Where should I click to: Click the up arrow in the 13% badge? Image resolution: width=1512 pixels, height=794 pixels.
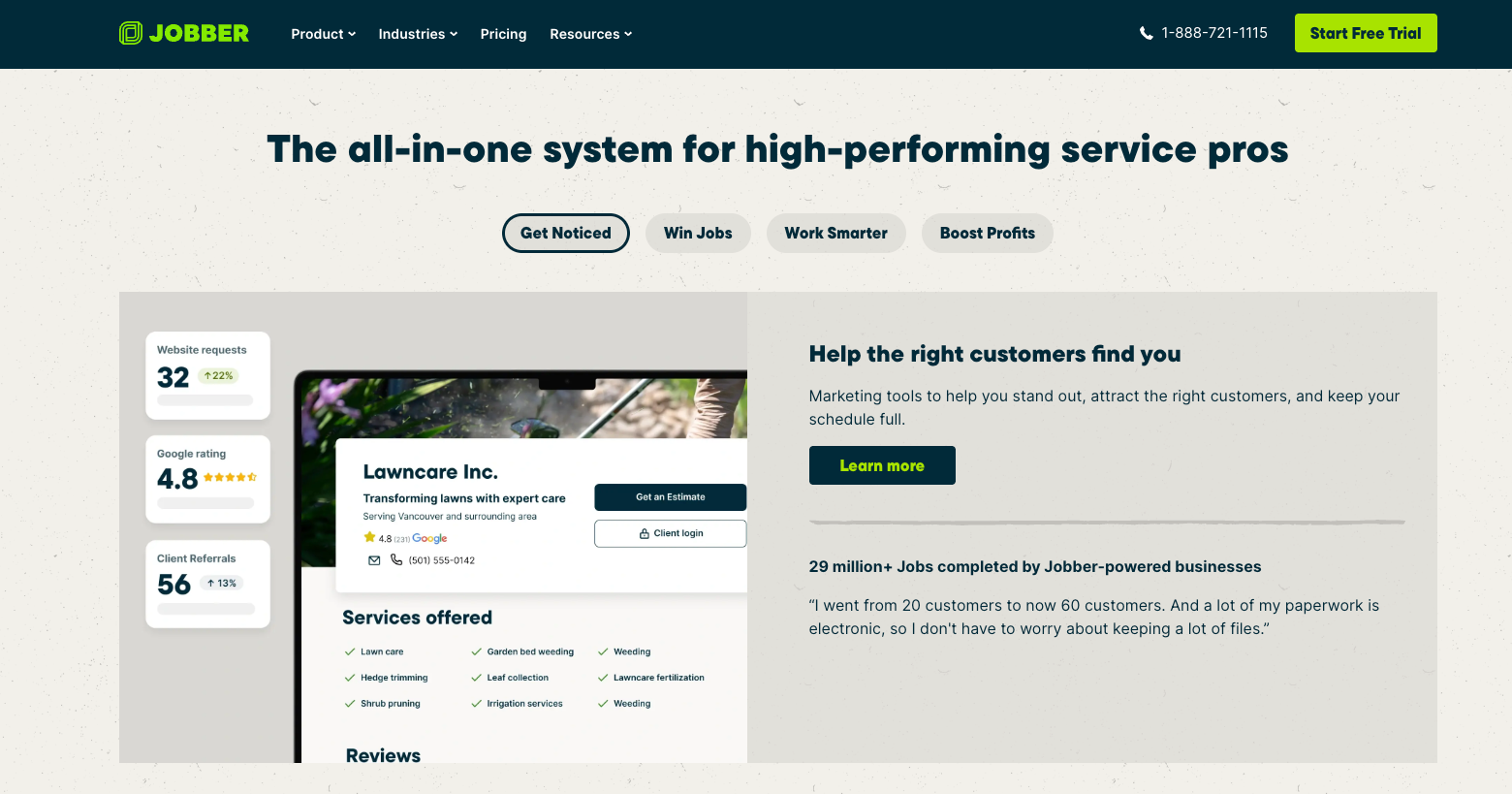(x=210, y=583)
